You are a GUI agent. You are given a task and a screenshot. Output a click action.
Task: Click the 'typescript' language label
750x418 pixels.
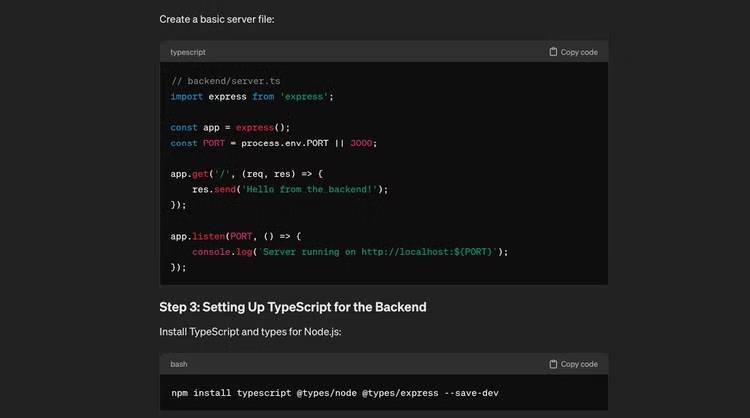188,52
